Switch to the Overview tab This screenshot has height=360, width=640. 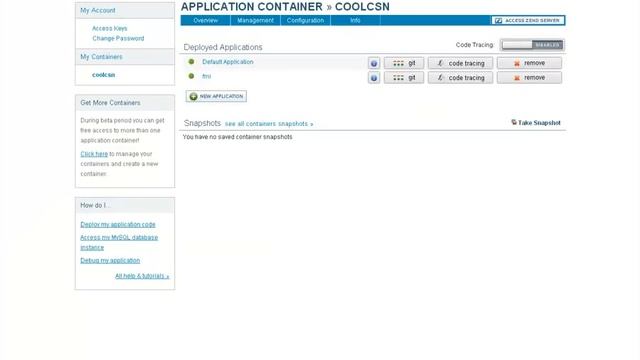(x=205, y=20)
